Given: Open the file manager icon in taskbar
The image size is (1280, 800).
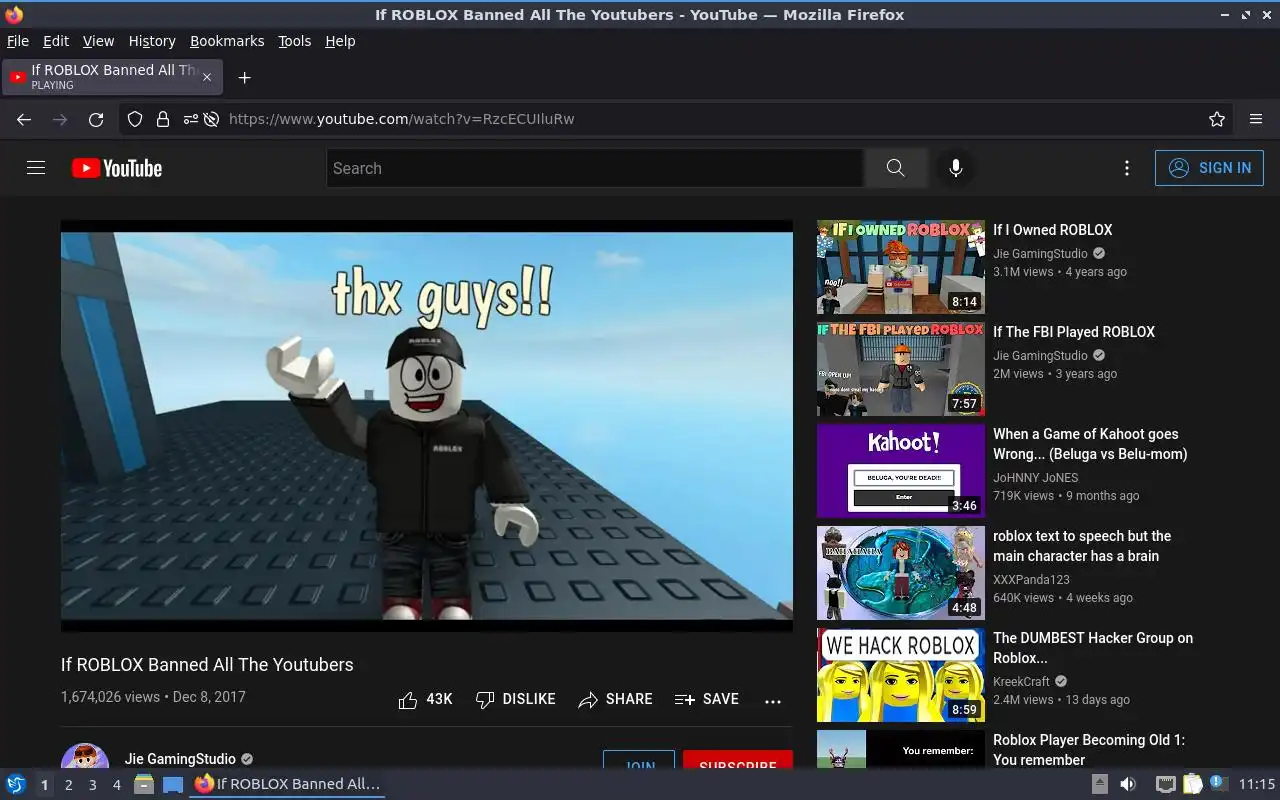Looking at the screenshot, I should (x=144, y=784).
